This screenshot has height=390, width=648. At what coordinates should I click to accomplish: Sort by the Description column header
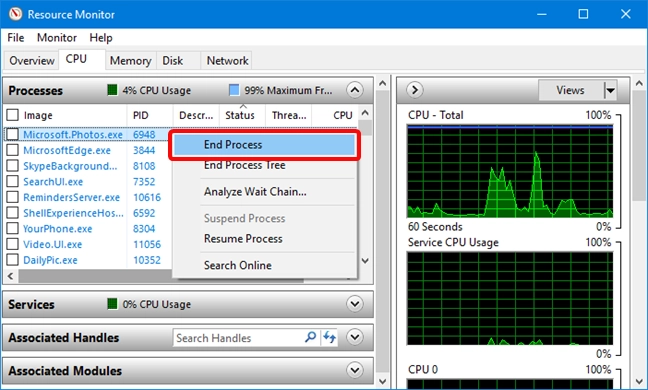[x=196, y=115]
